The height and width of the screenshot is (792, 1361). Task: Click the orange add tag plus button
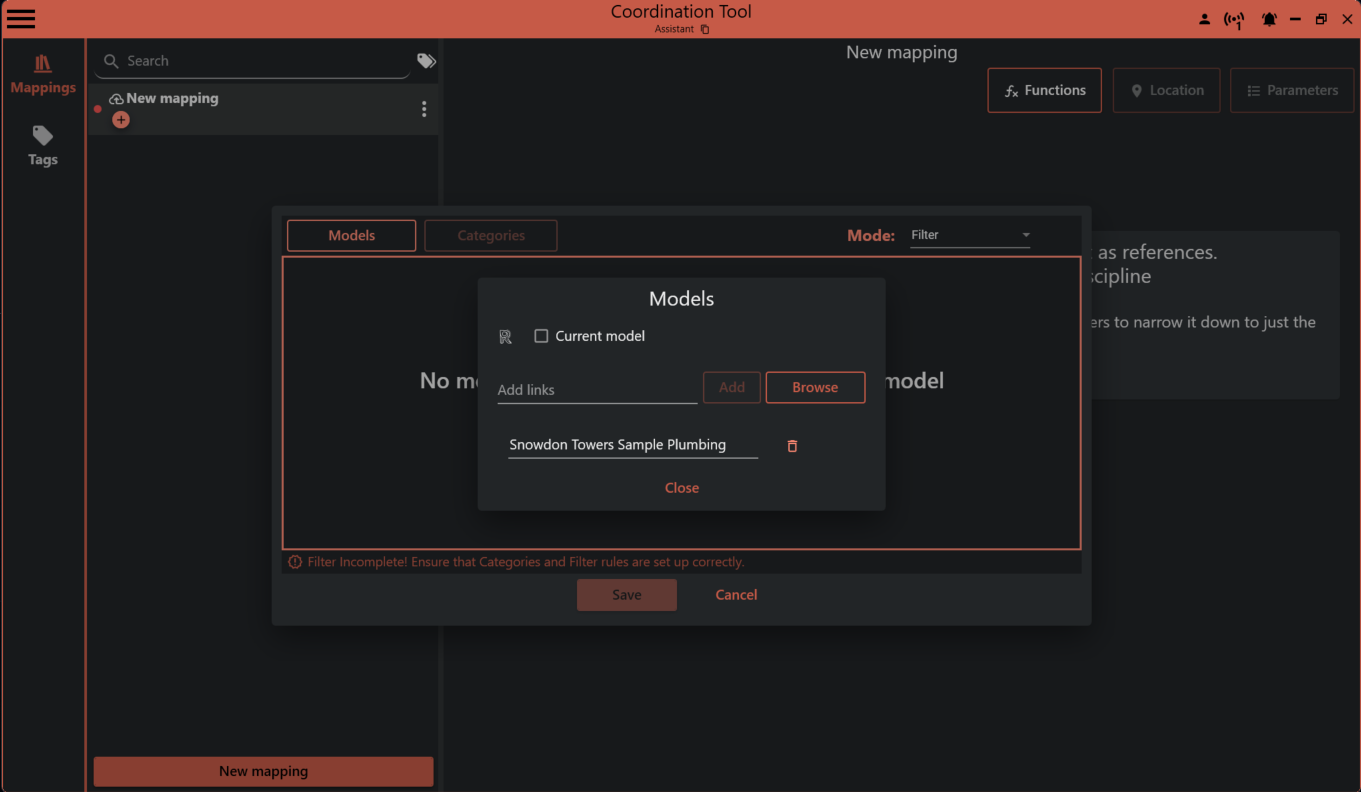tap(121, 119)
